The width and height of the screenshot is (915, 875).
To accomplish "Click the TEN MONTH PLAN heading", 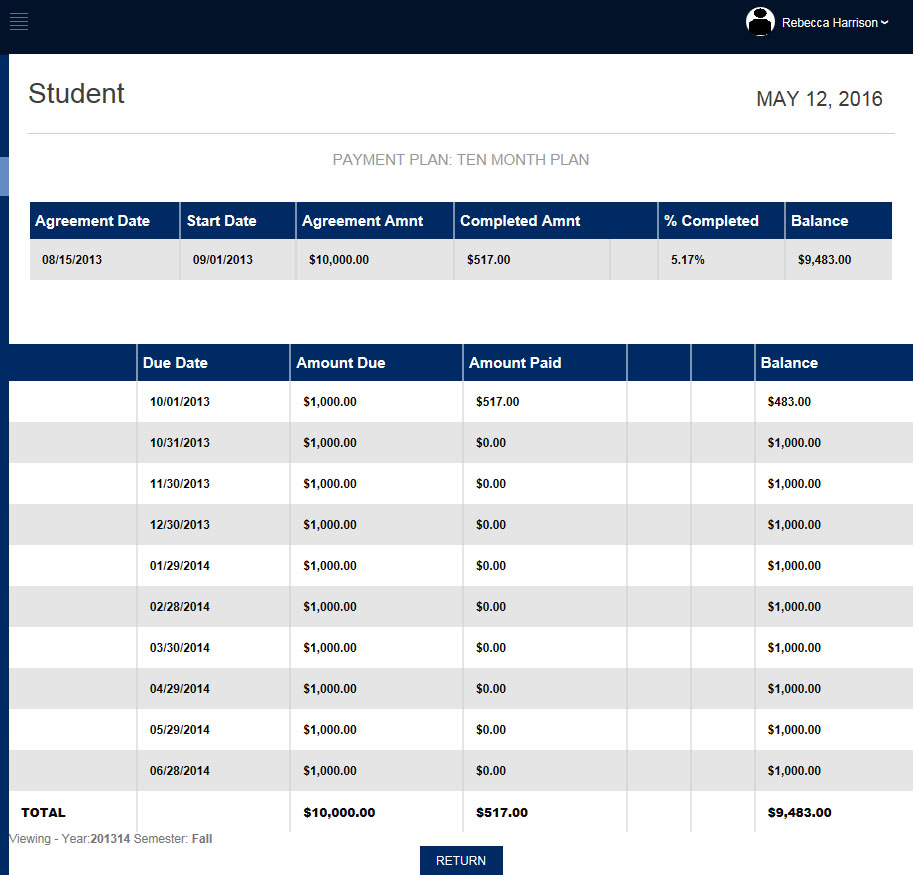I will tap(461, 159).
